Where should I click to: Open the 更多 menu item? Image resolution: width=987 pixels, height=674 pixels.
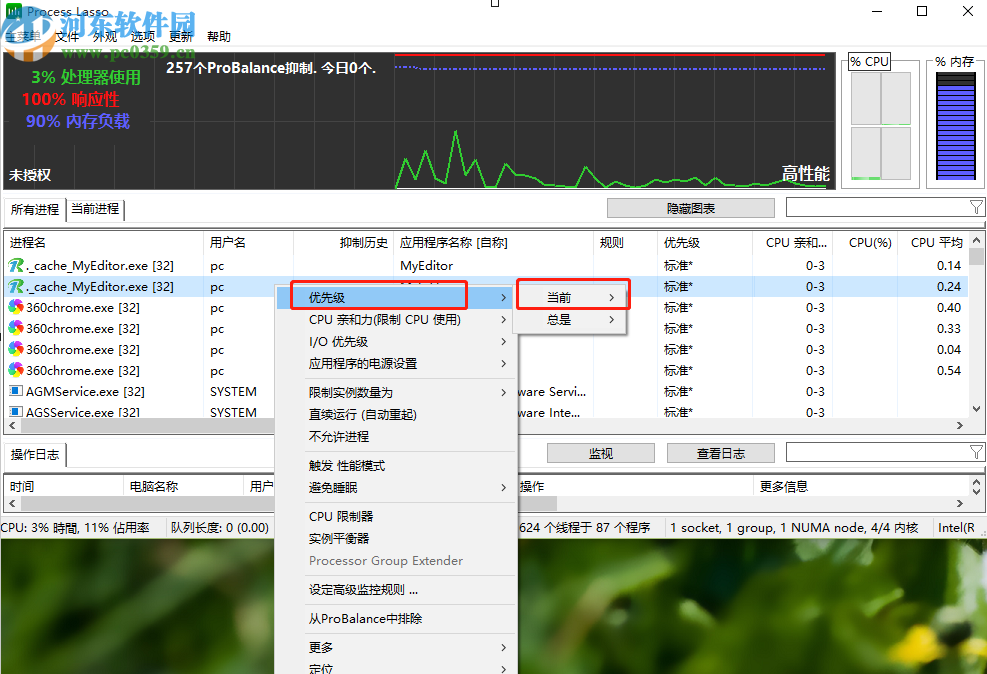coord(397,647)
